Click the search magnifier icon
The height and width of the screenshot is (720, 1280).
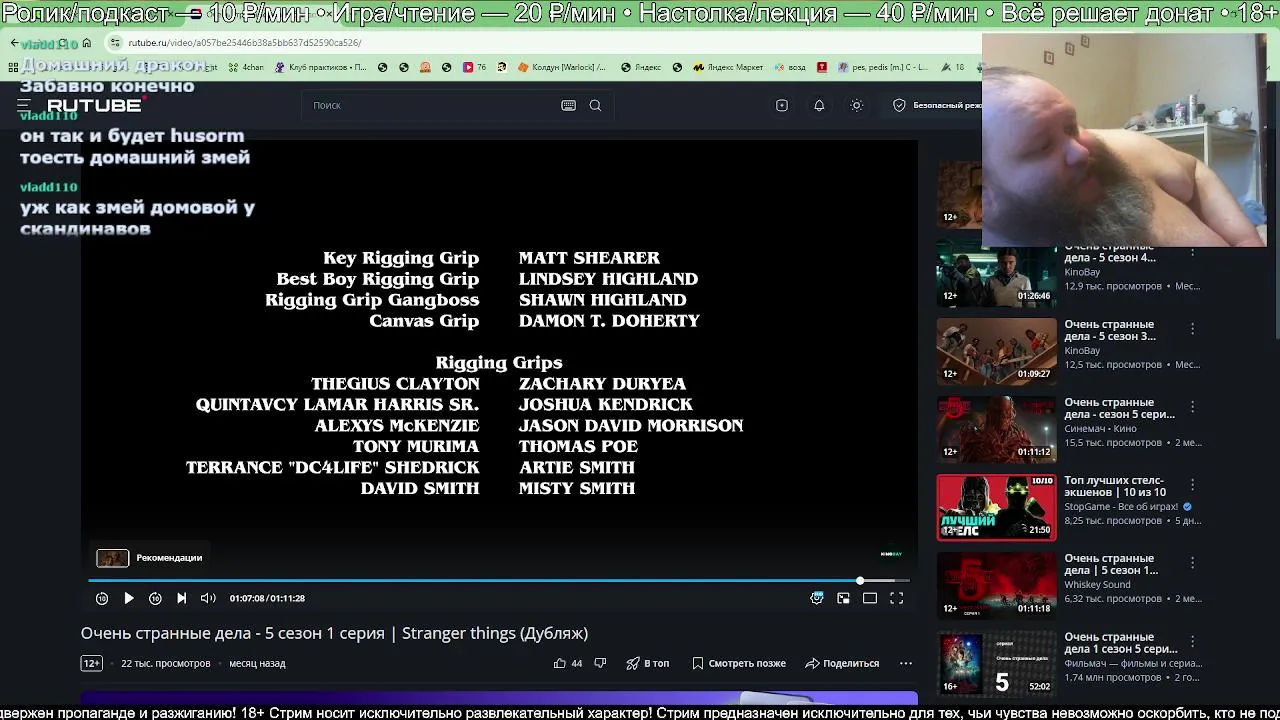595,105
